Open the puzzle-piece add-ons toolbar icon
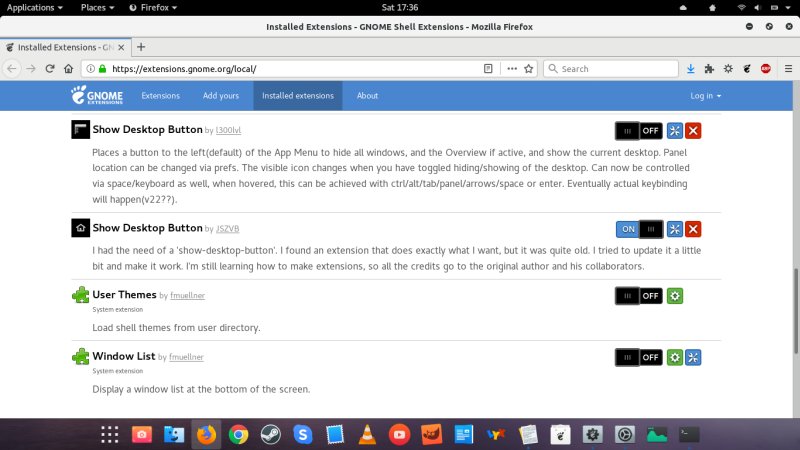This screenshot has width=800, height=450. point(709,68)
